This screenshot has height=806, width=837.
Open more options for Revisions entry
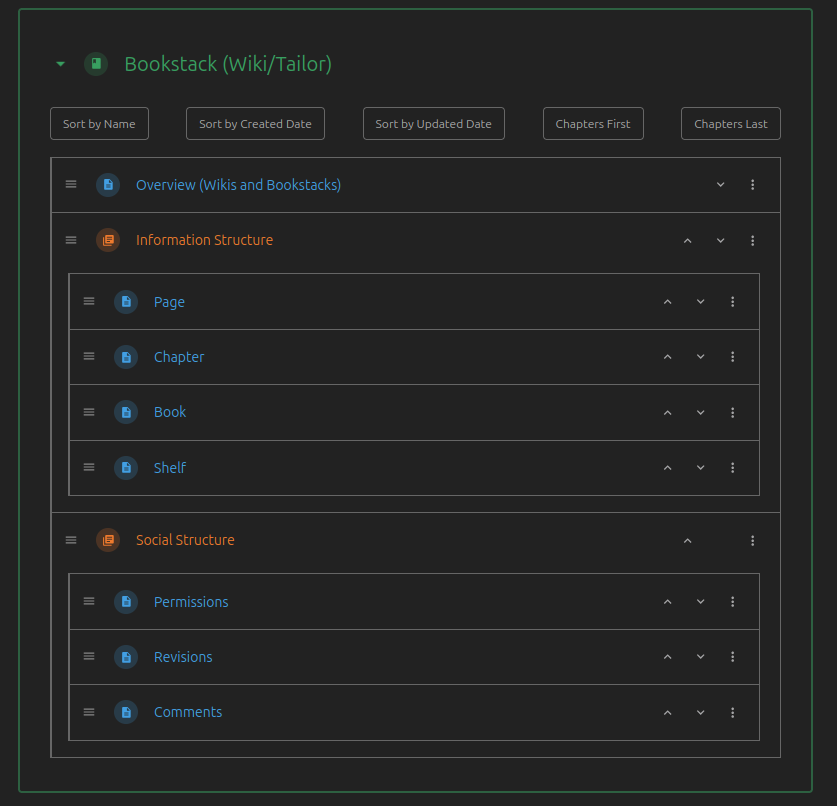point(732,657)
